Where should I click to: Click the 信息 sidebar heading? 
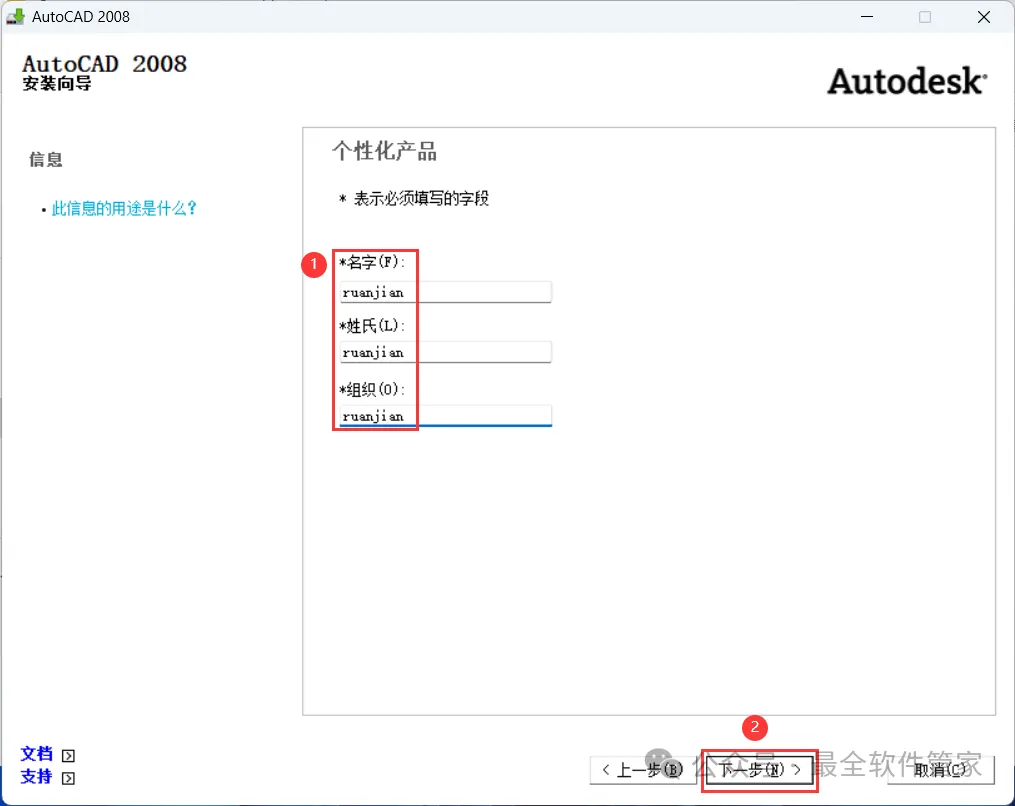[46, 159]
